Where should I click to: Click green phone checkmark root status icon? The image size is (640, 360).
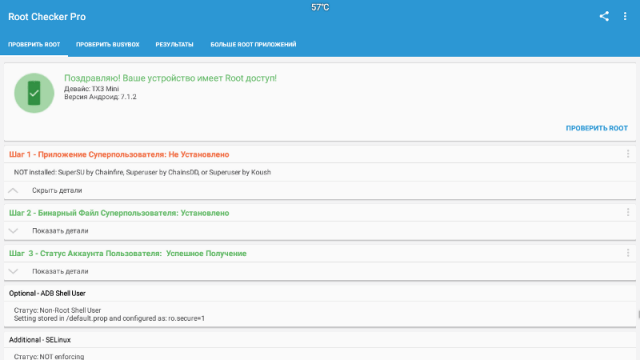click(x=34, y=93)
